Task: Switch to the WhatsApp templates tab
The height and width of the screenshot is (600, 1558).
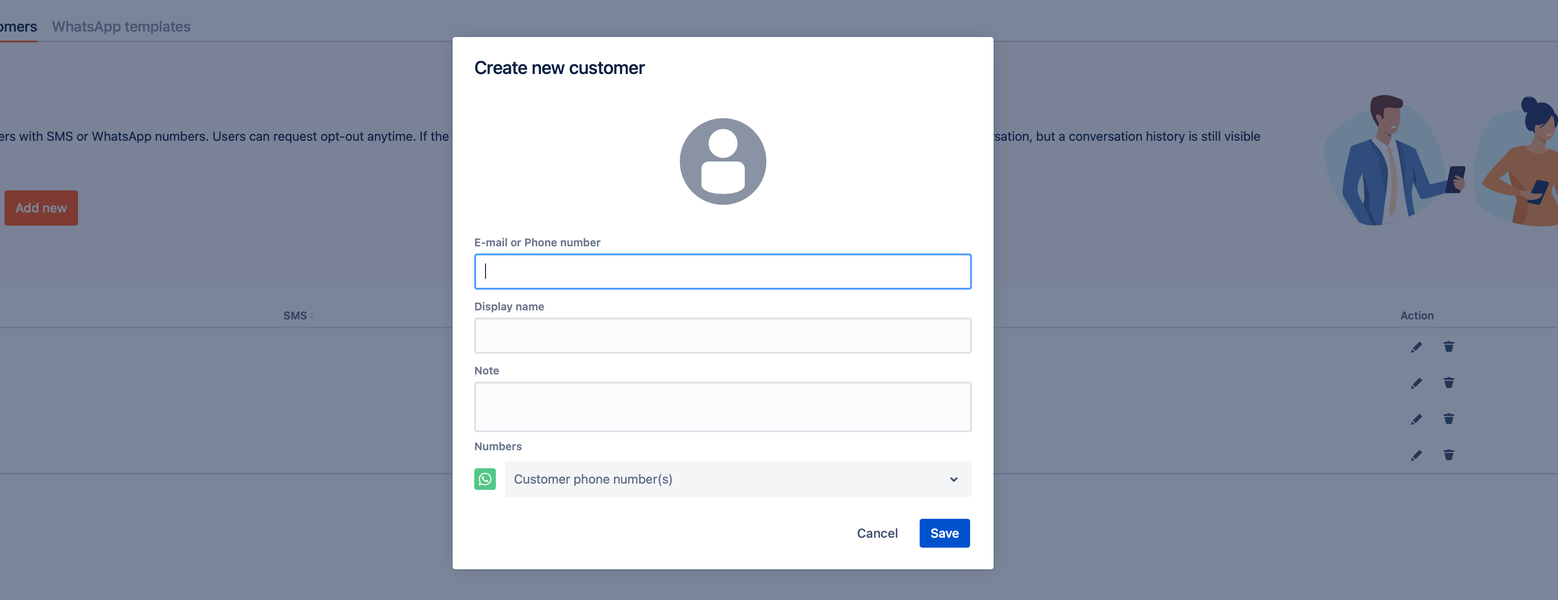Action: [121, 26]
